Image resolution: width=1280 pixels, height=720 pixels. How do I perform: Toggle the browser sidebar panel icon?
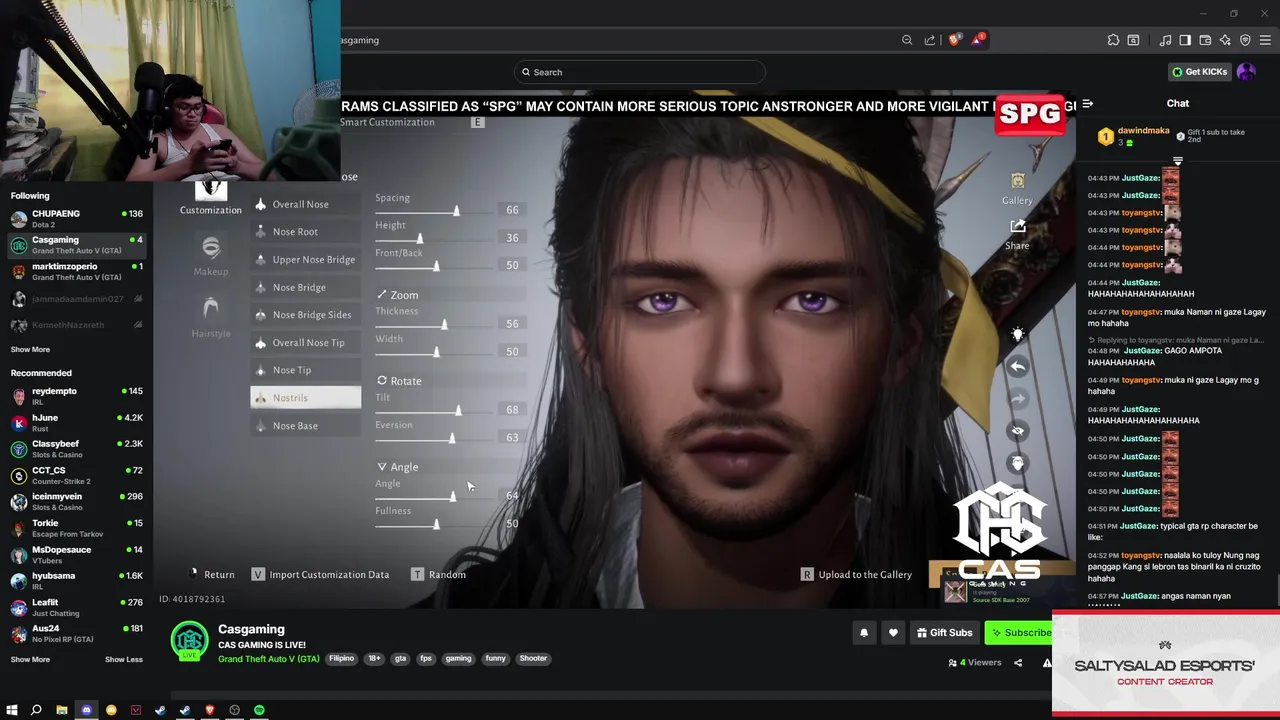point(1185,40)
